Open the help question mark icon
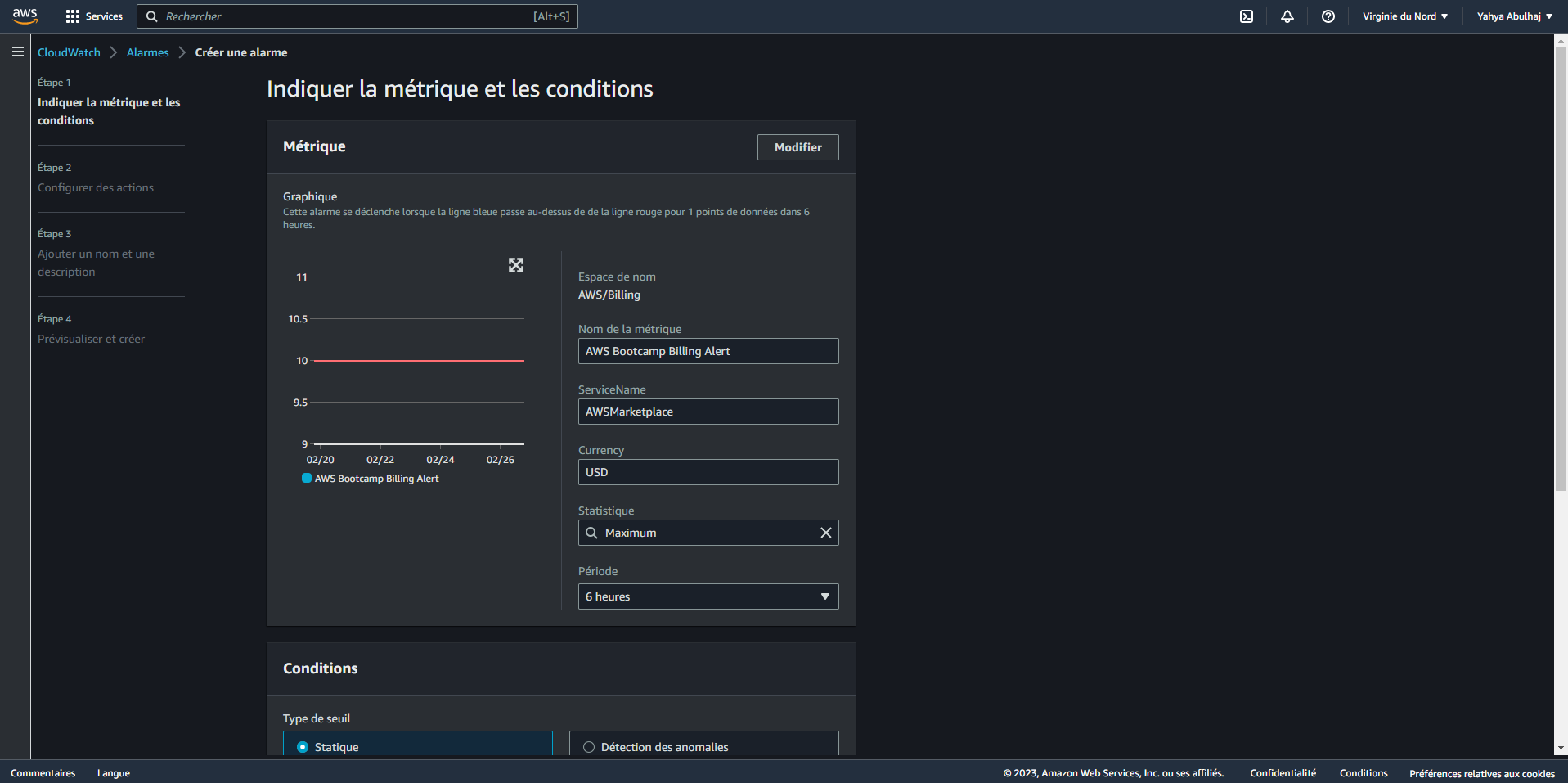 tap(1328, 16)
